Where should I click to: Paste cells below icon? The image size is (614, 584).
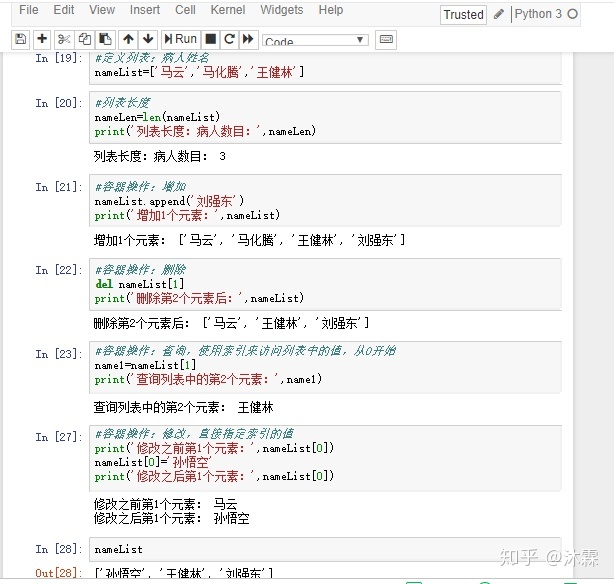pos(105,39)
